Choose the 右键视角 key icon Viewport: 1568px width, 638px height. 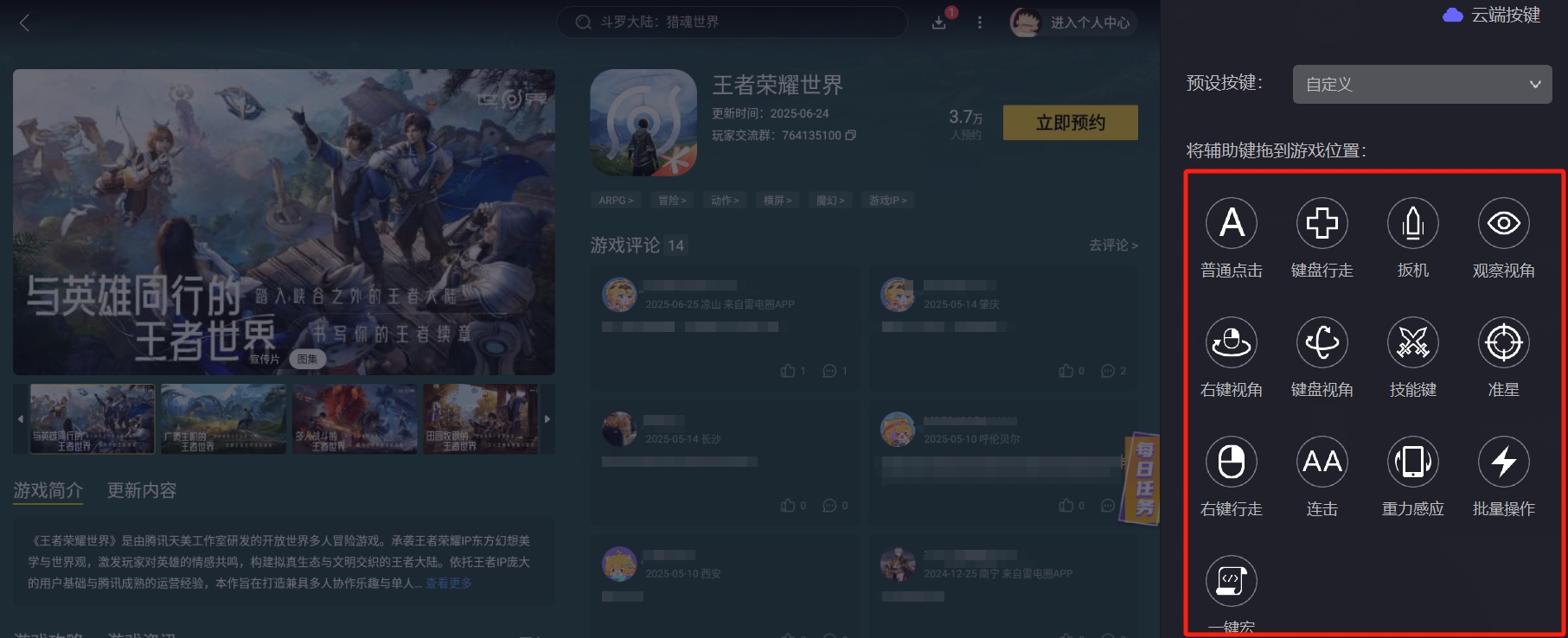click(x=1231, y=342)
